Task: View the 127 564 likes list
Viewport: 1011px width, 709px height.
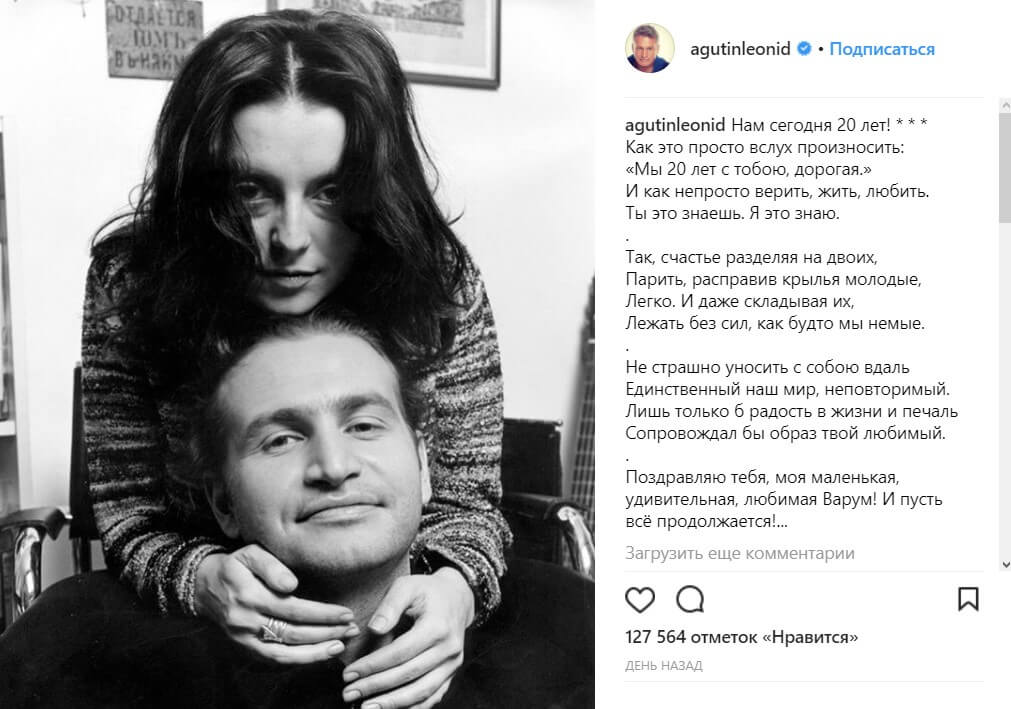Action: pyautogui.click(x=741, y=637)
